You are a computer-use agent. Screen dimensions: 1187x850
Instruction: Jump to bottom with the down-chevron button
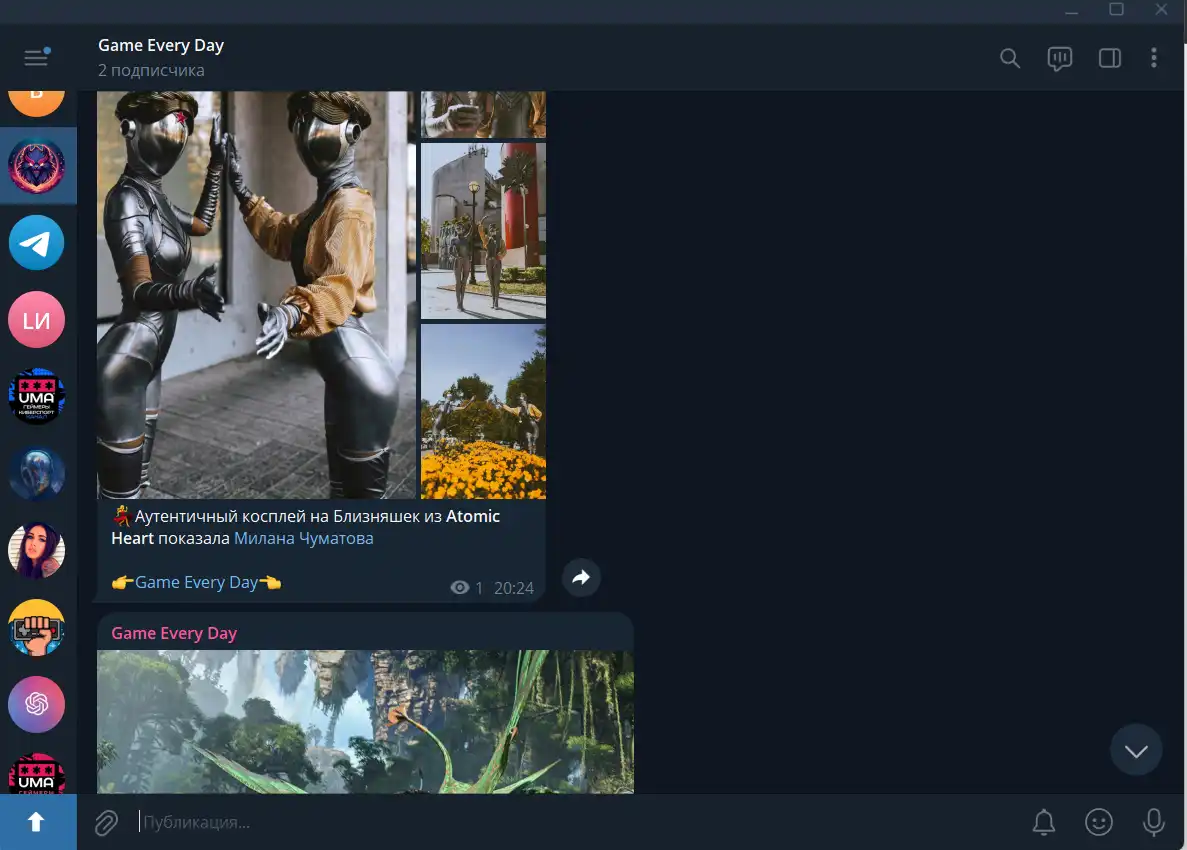click(1136, 750)
